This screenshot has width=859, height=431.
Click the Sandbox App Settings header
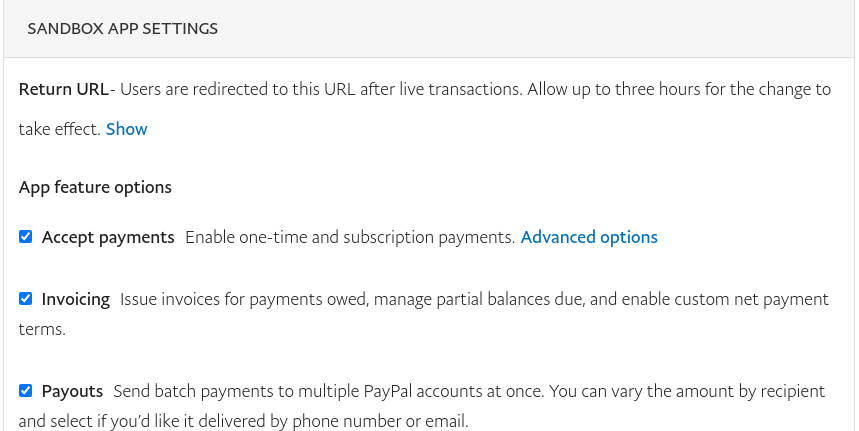pyautogui.click(x=123, y=29)
